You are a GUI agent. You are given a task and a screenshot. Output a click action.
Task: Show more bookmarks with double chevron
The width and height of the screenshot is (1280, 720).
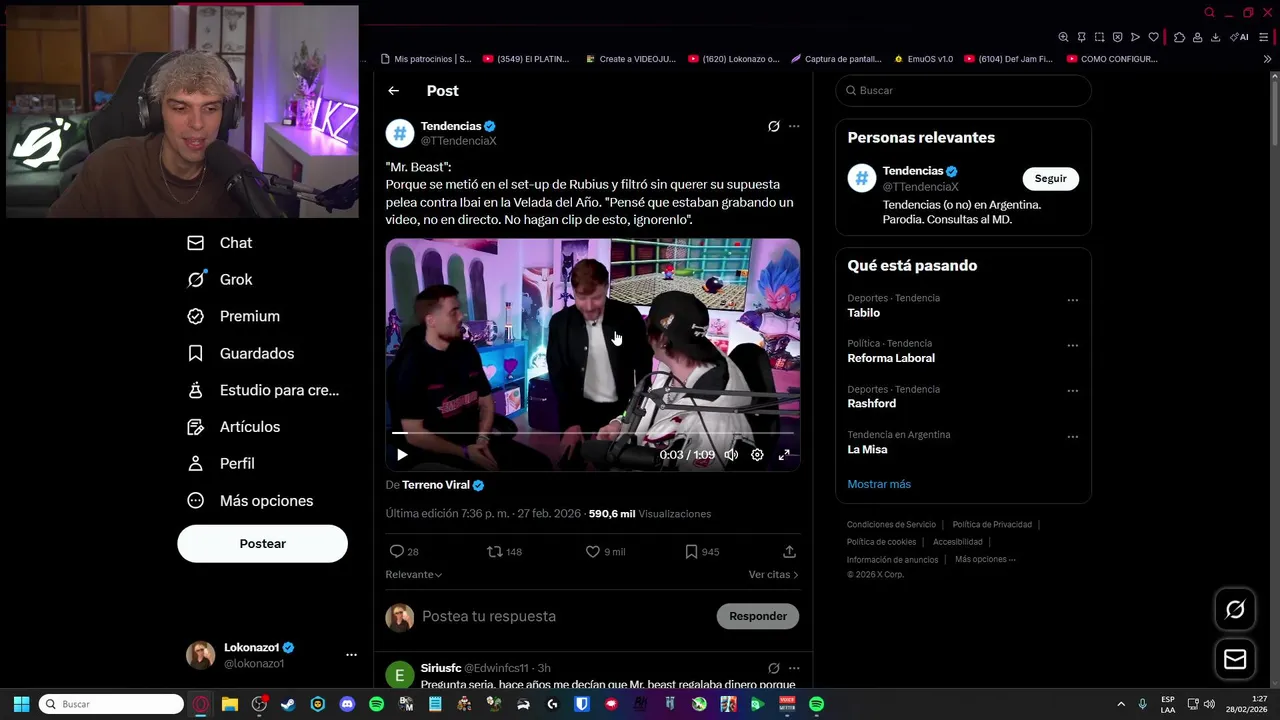coord(1267,59)
